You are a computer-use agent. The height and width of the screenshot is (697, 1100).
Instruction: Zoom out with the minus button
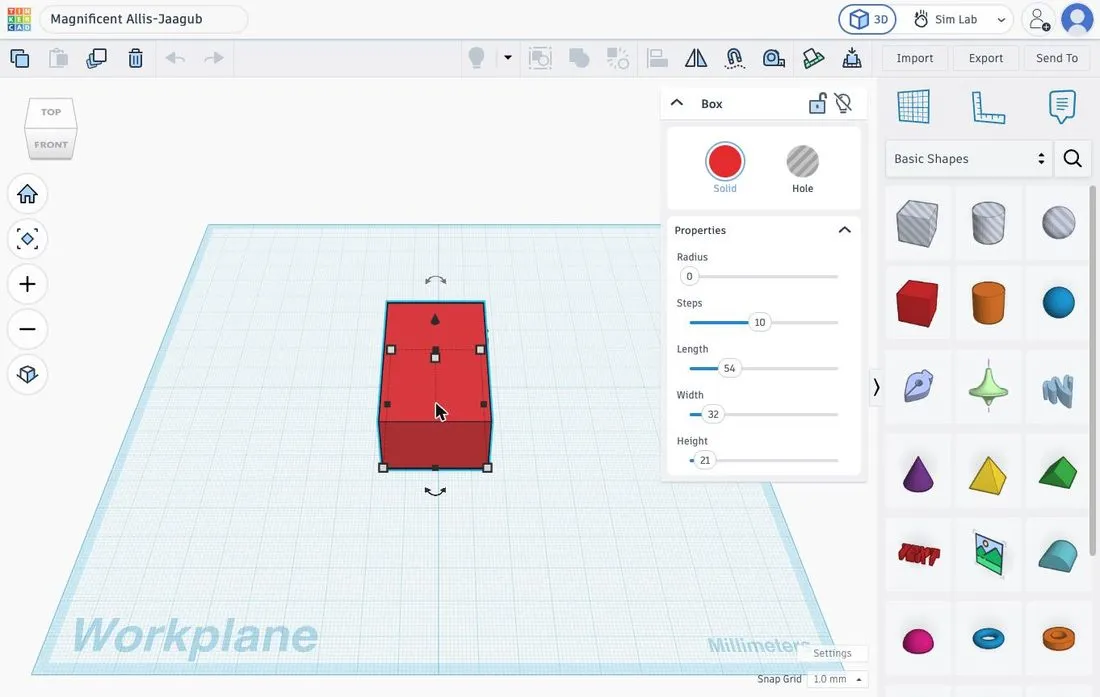pyautogui.click(x=27, y=329)
